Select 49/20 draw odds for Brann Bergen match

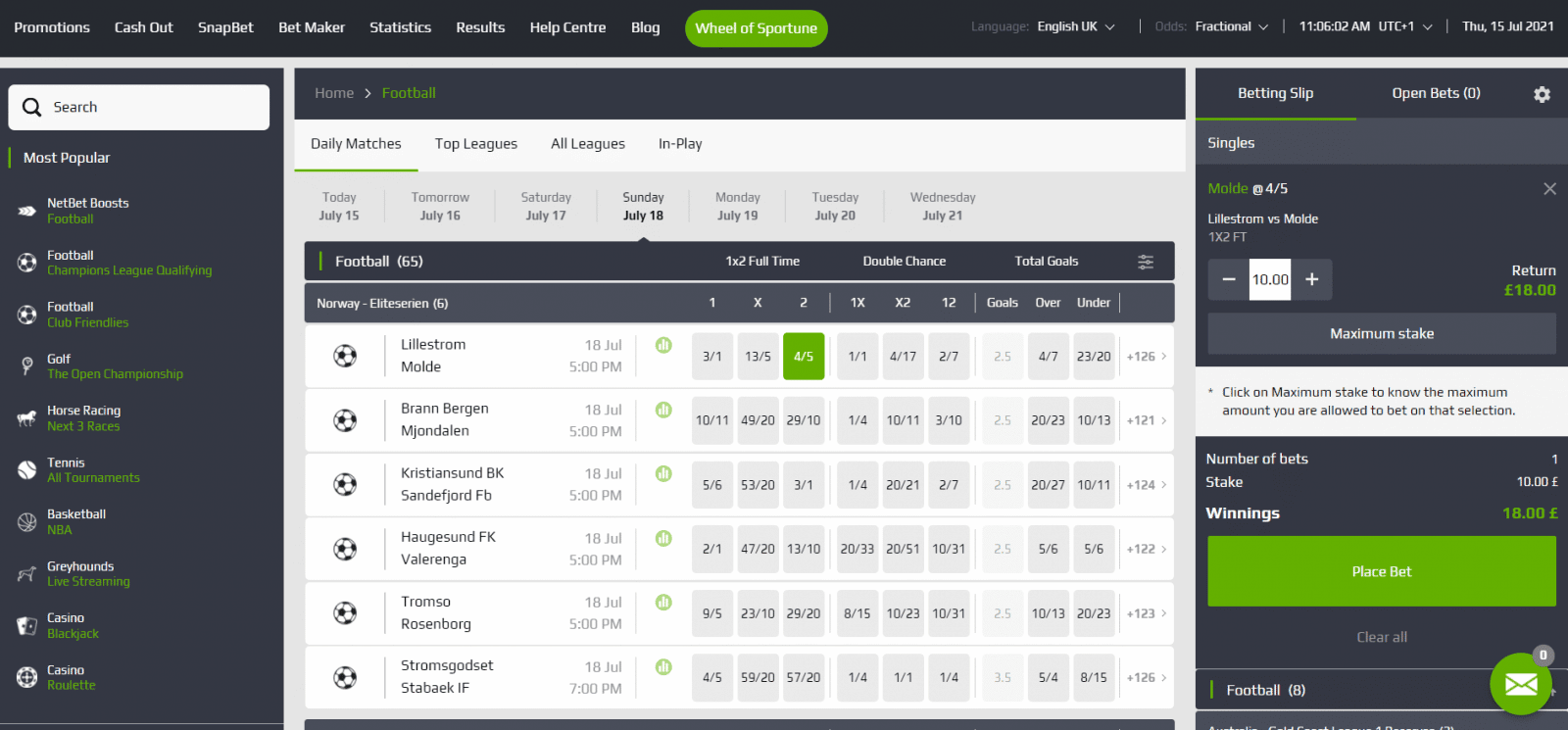(x=758, y=420)
